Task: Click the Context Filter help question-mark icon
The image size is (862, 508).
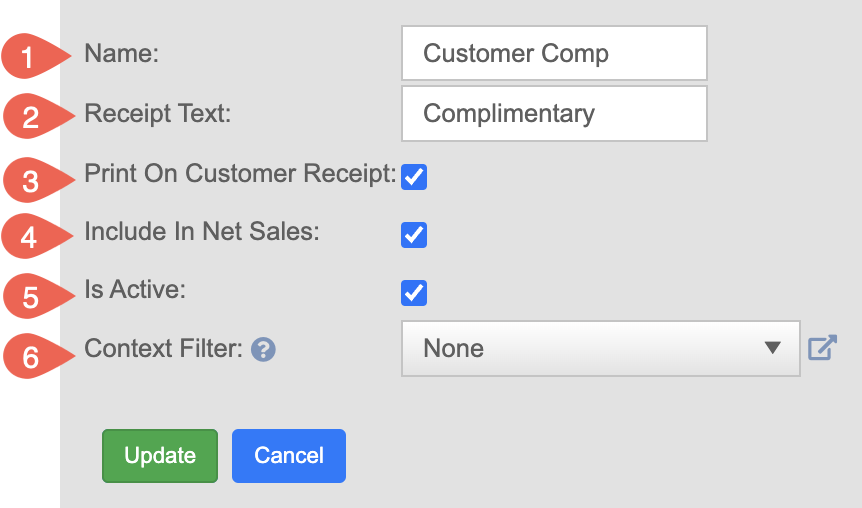Action: [x=263, y=350]
